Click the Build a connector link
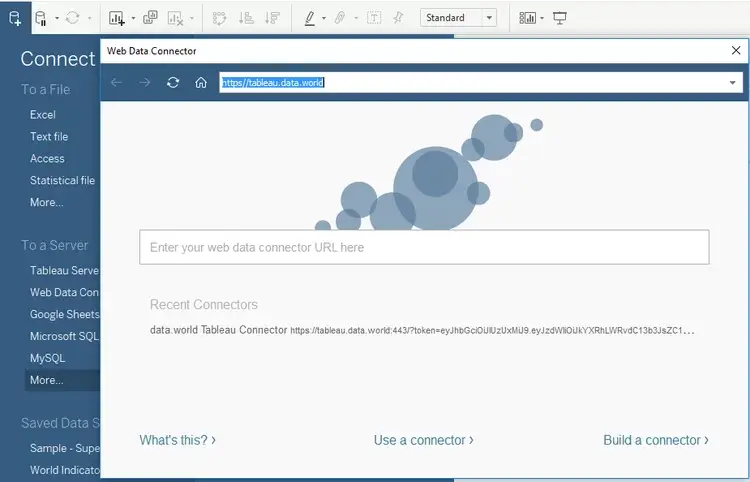750x482 pixels. (x=656, y=440)
